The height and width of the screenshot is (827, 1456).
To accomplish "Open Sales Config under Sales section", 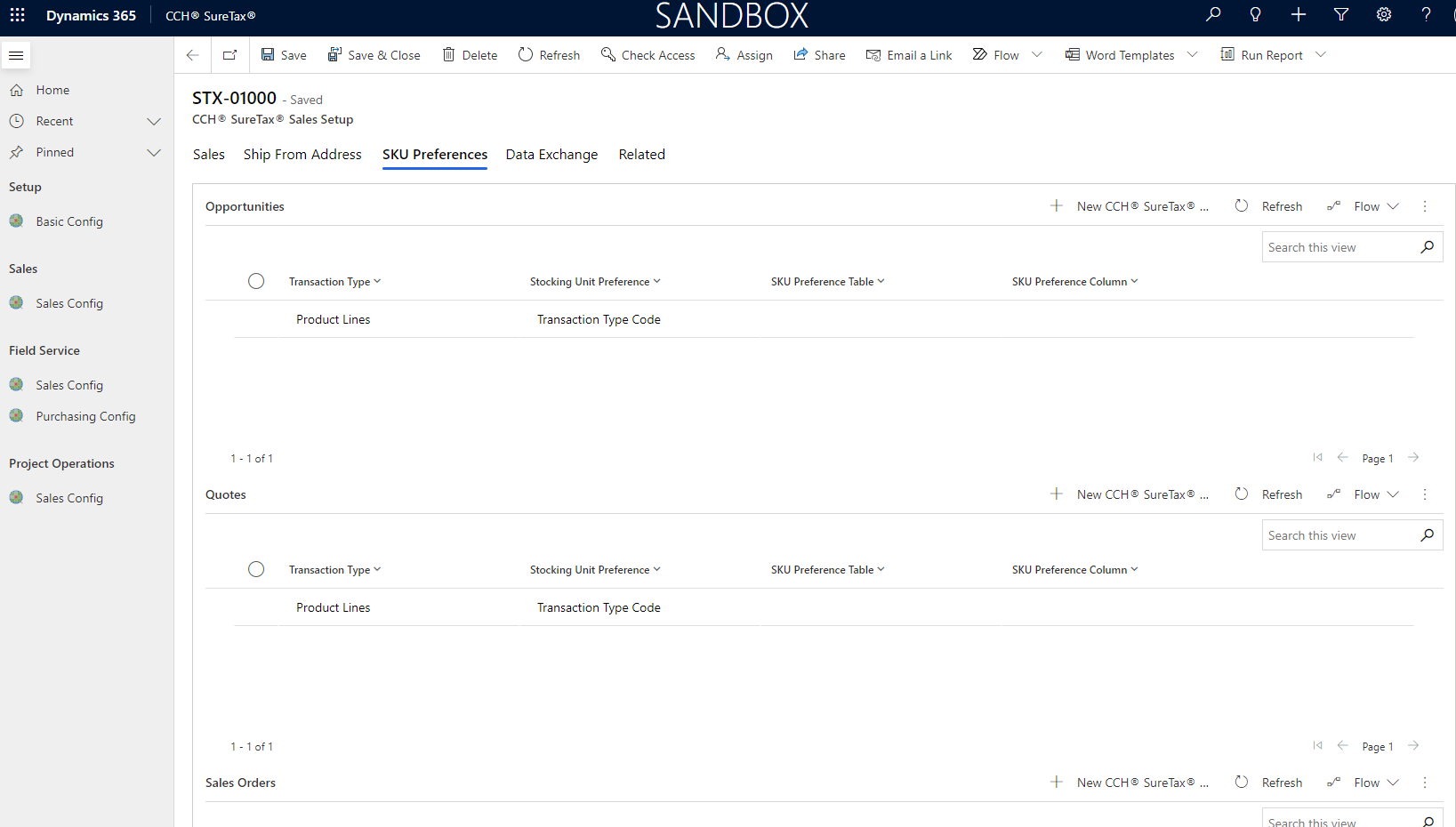I will pos(69,303).
